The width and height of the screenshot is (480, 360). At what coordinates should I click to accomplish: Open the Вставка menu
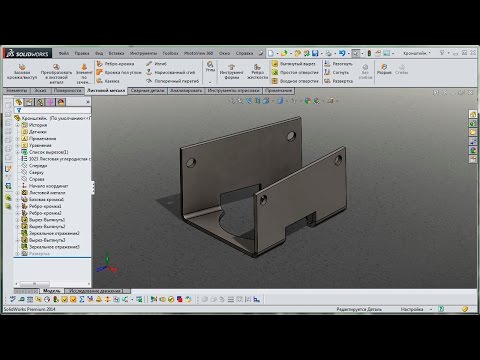(116, 53)
